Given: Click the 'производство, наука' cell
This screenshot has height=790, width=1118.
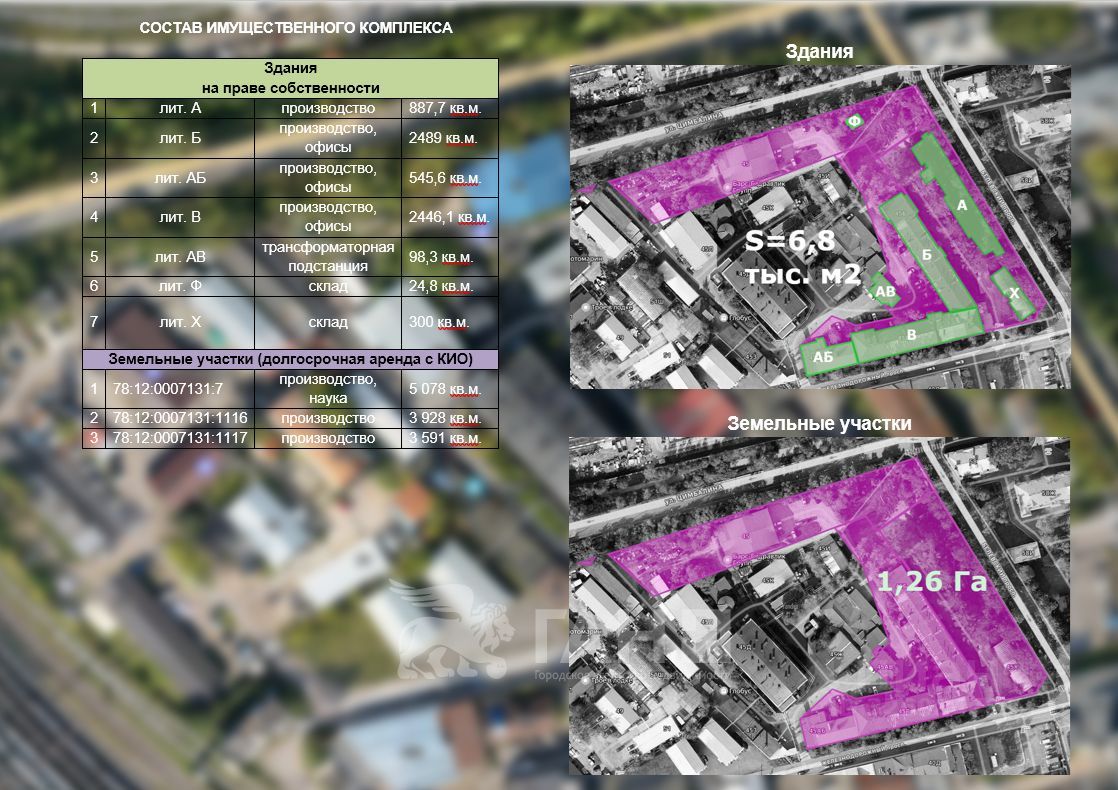Looking at the screenshot, I should (x=328, y=389).
